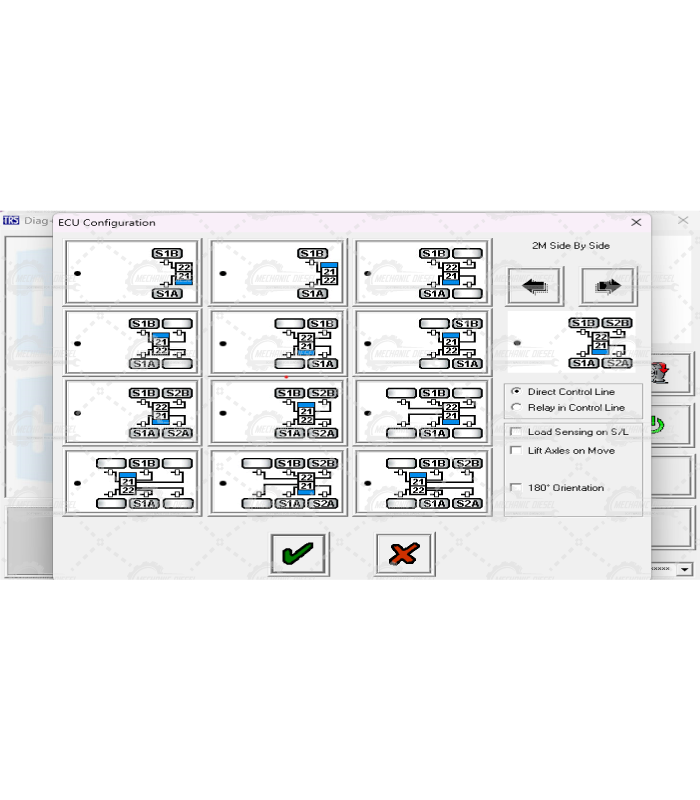Choose three-axle layout with S1B S2B, 22 over 21
Viewport: 700px width, 800px height.
click(278, 483)
